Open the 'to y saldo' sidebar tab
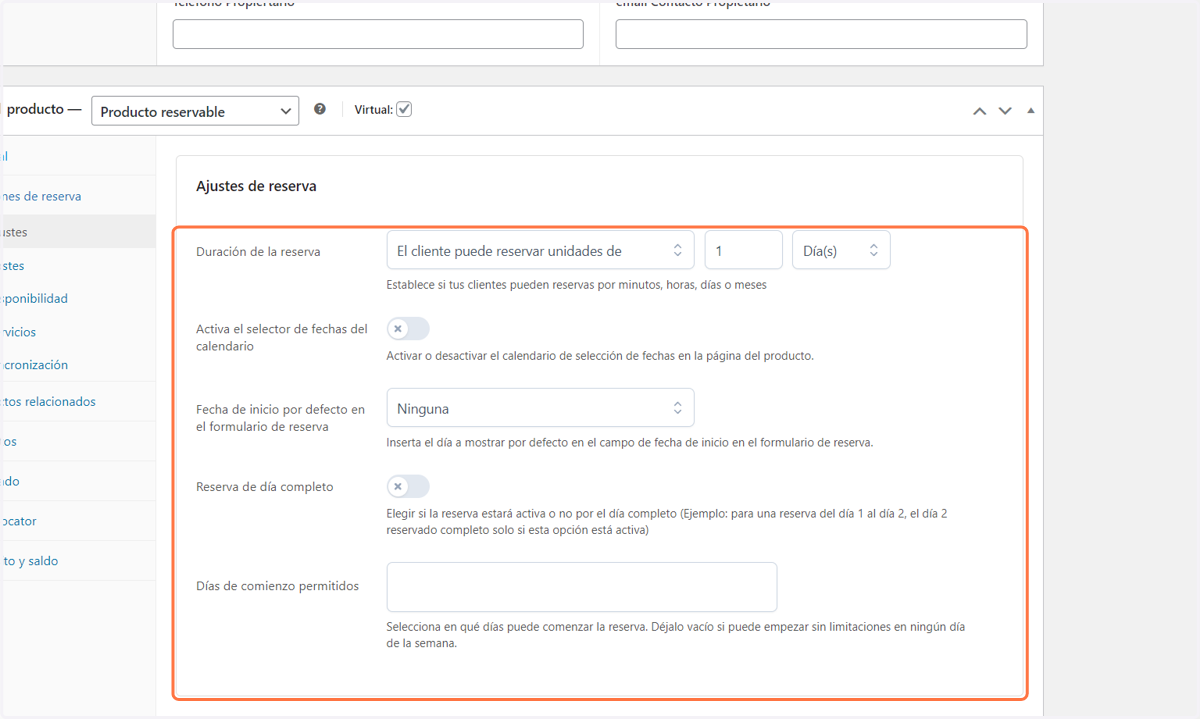The height and width of the screenshot is (719, 1200). [29, 561]
